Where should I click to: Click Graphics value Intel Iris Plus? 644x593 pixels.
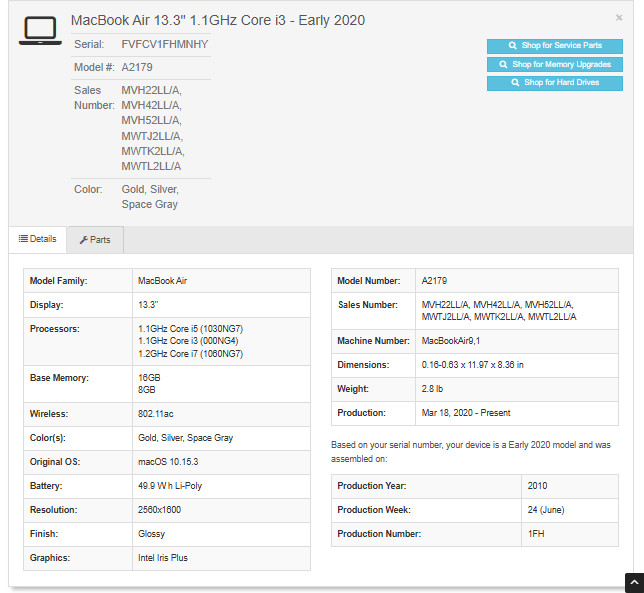(163, 558)
